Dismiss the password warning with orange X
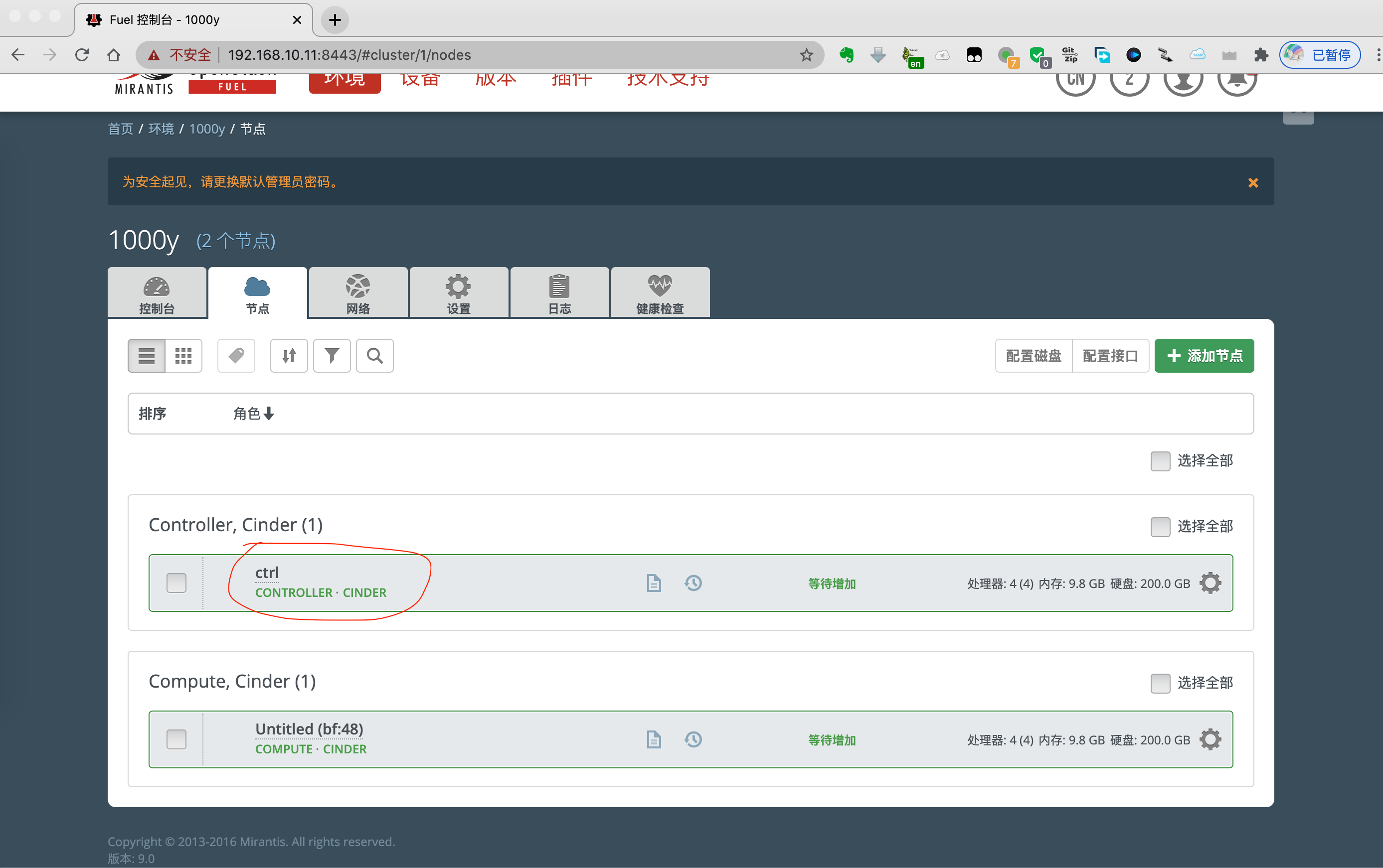Viewport: 1383px width, 868px height. (x=1253, y=182)
